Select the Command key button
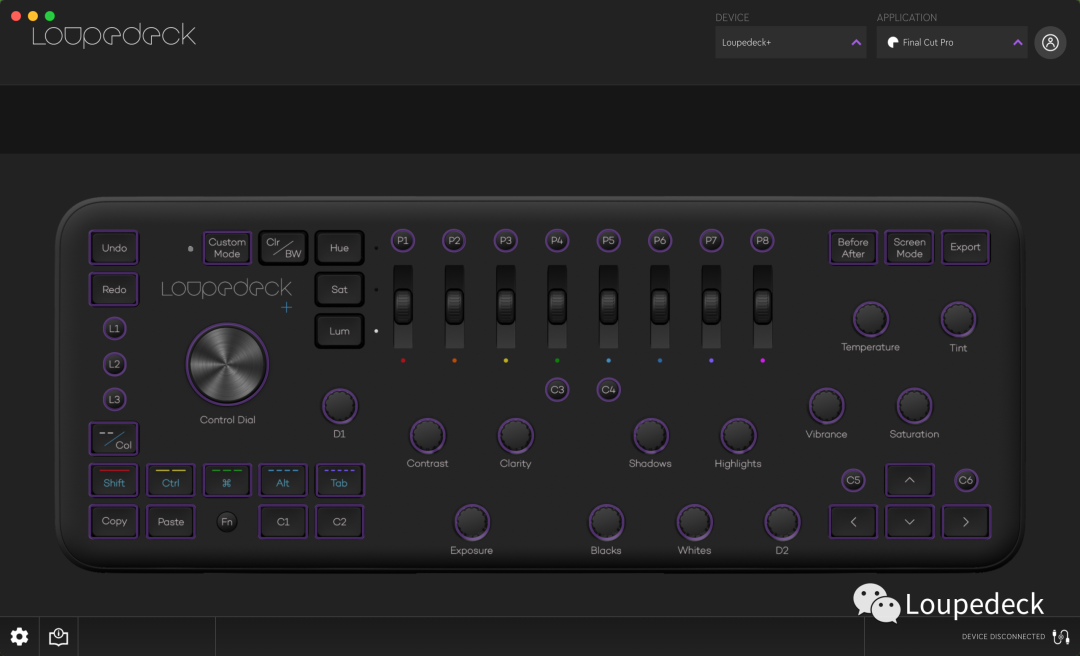The height and width of the screenshot is (656, 1080). click(x=227, y=480)
